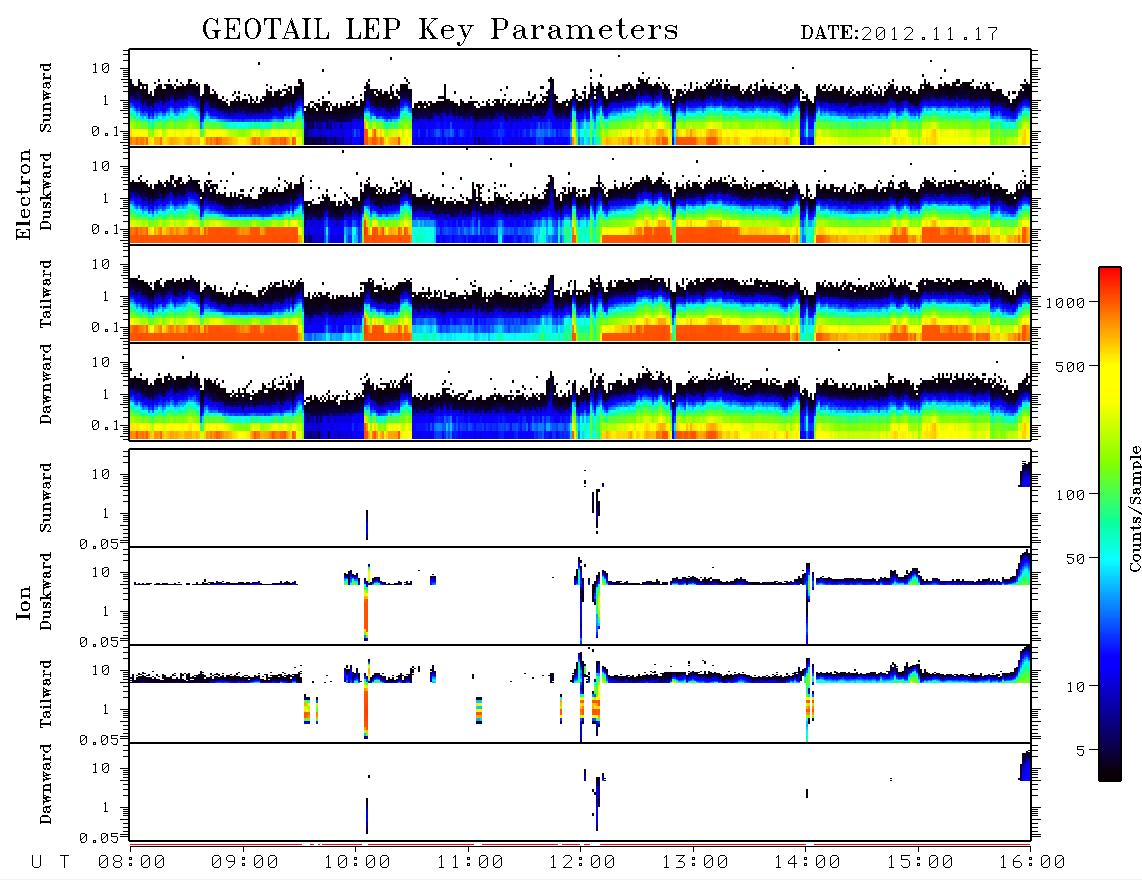Click inside the Electron Sunward spectrogram panel
The image size is (1142, 880).
click(580, 98)
